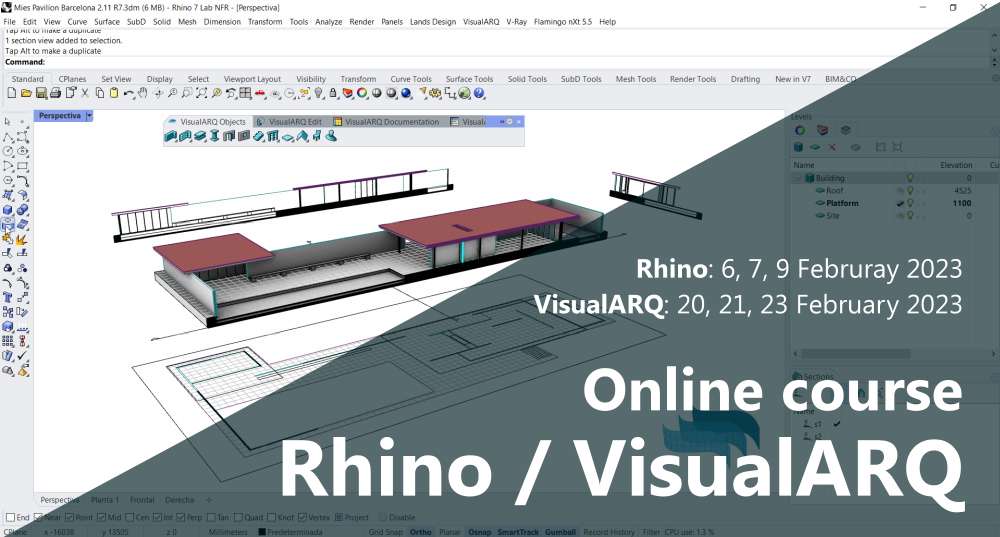Image resolution: width=1000 pixels, height=537 pixels.
Task: Select the Pan view hand tool
Action: [142, 93]
